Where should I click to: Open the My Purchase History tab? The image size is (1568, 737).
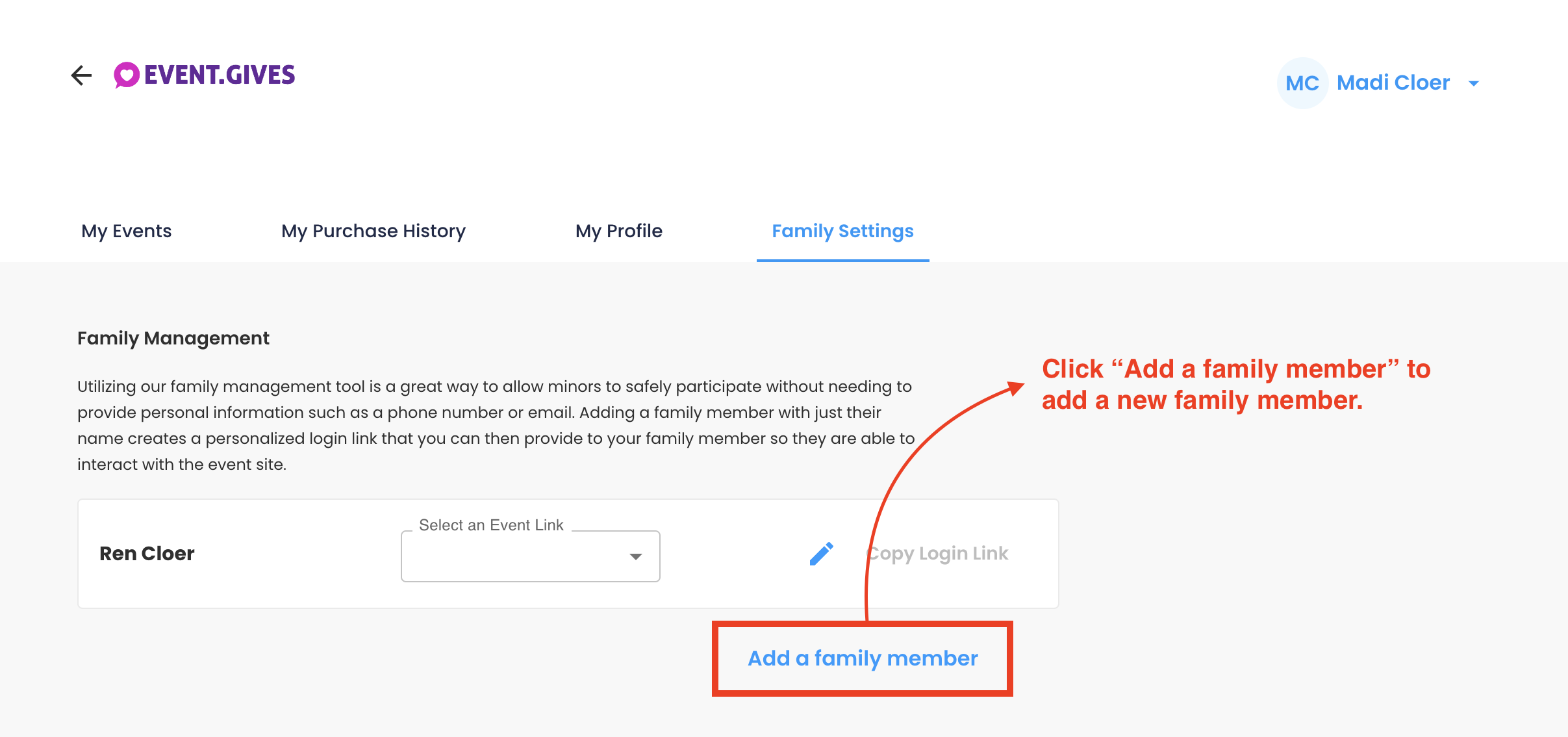(373, 231)
